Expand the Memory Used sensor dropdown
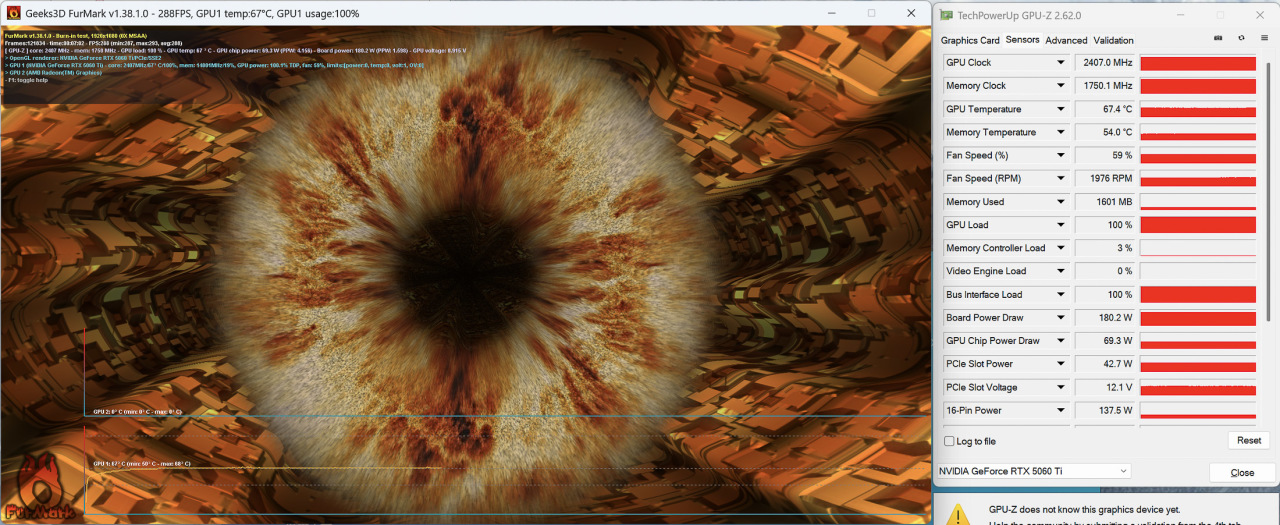The width and height of the screenshot is (1280, 525). tap(1061, 202)
